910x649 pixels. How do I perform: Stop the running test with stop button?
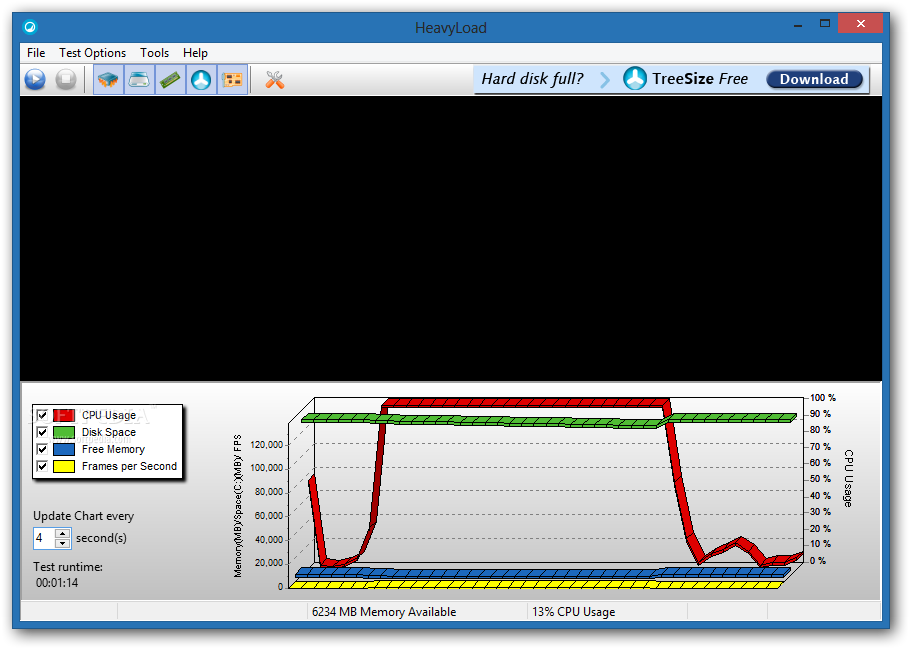coord(66,79)
